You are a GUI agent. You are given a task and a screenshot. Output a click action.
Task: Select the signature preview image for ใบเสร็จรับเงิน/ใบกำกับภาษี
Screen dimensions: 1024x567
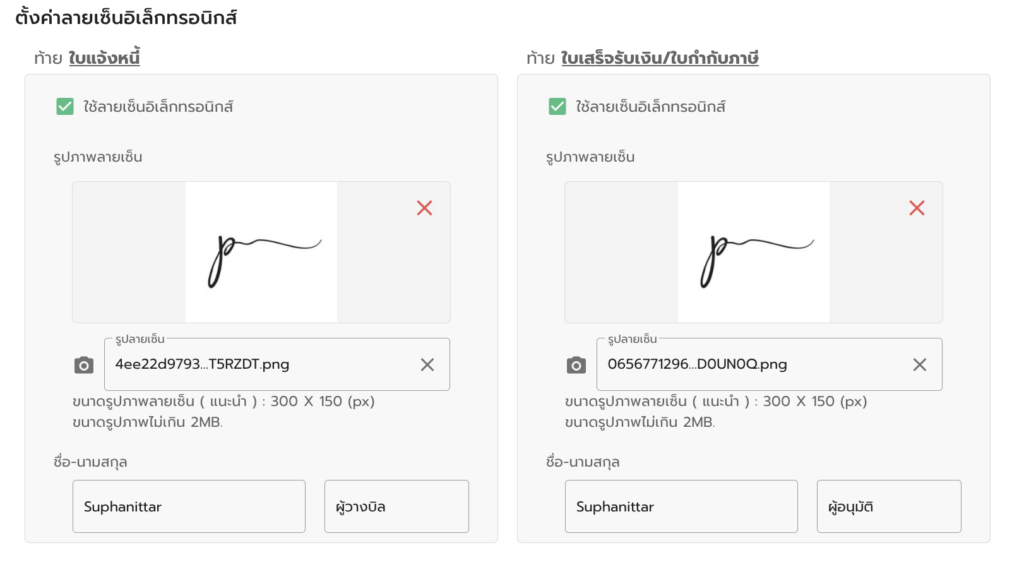click(x=754, y=252)
